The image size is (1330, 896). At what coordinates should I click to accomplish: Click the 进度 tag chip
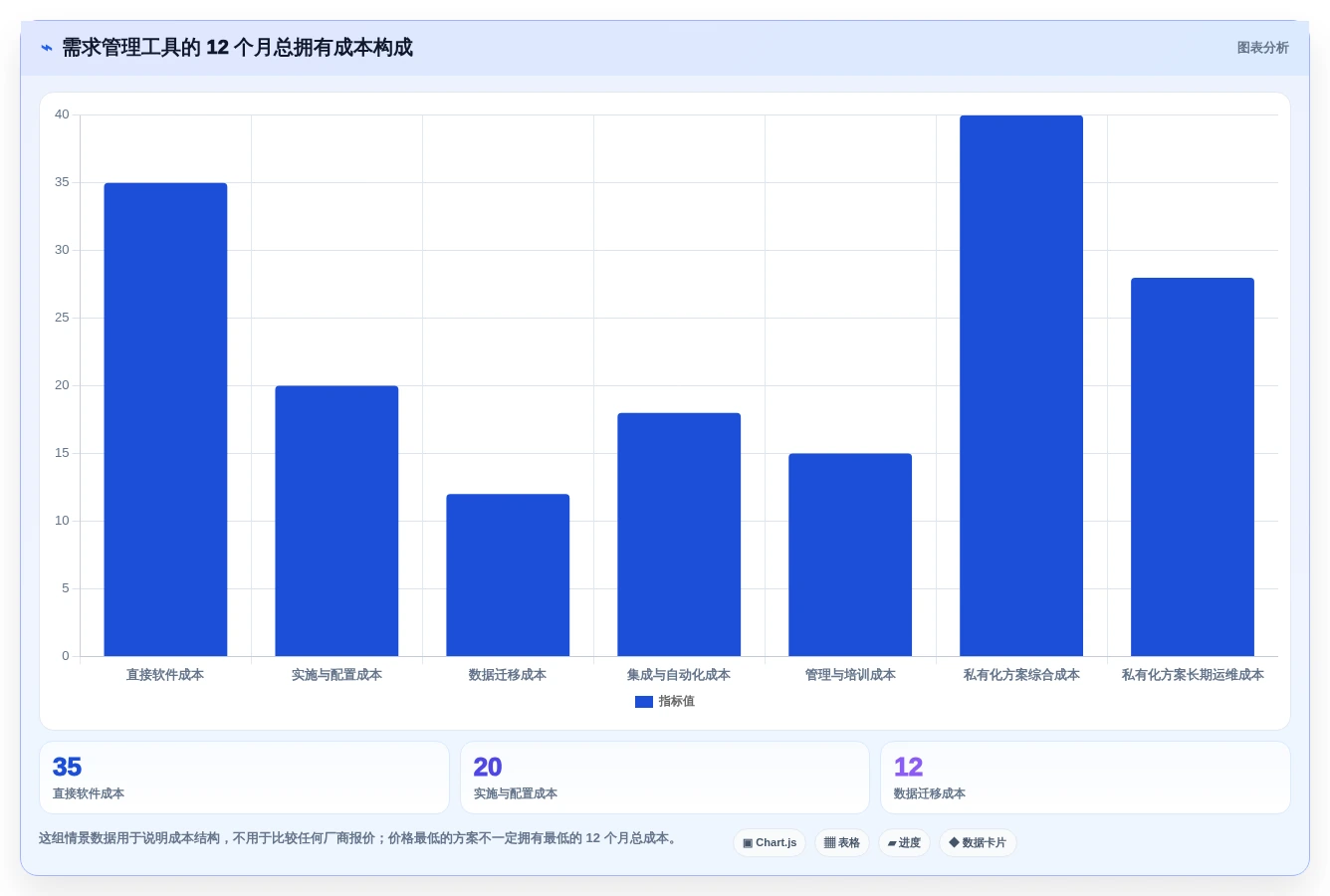904,843
